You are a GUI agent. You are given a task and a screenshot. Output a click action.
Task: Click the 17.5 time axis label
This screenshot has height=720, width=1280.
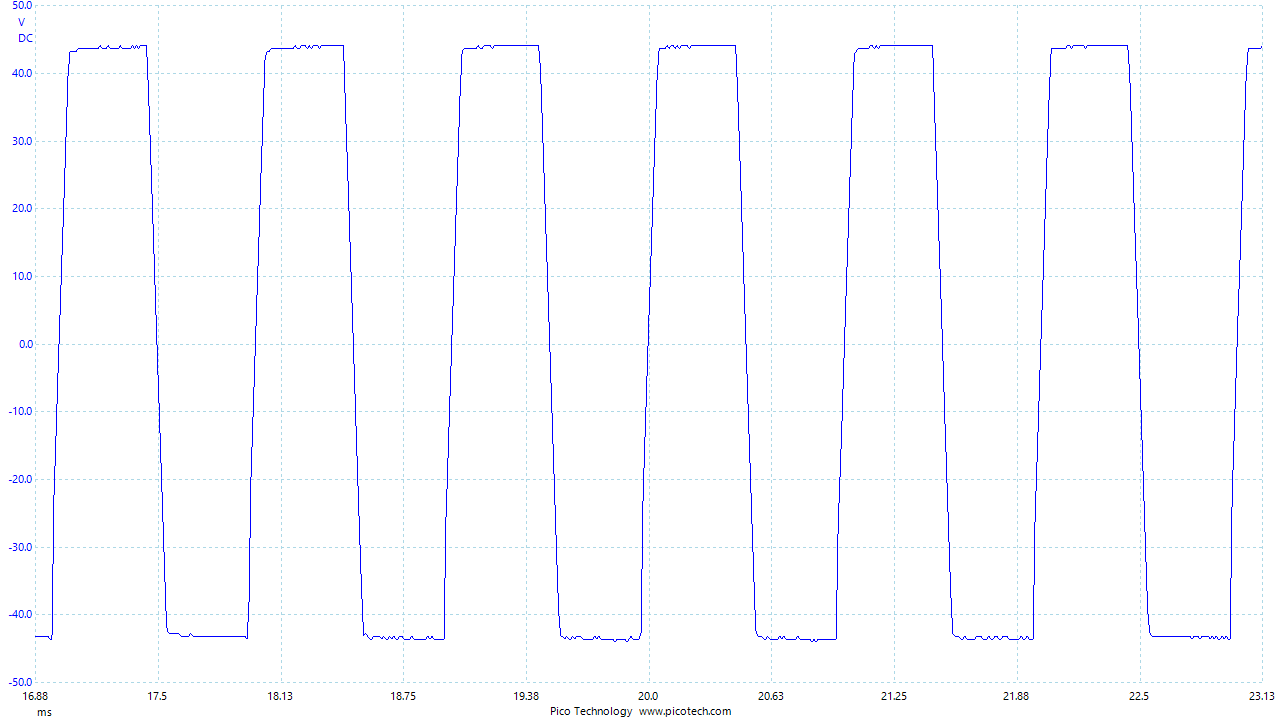(x=157, y=696)
